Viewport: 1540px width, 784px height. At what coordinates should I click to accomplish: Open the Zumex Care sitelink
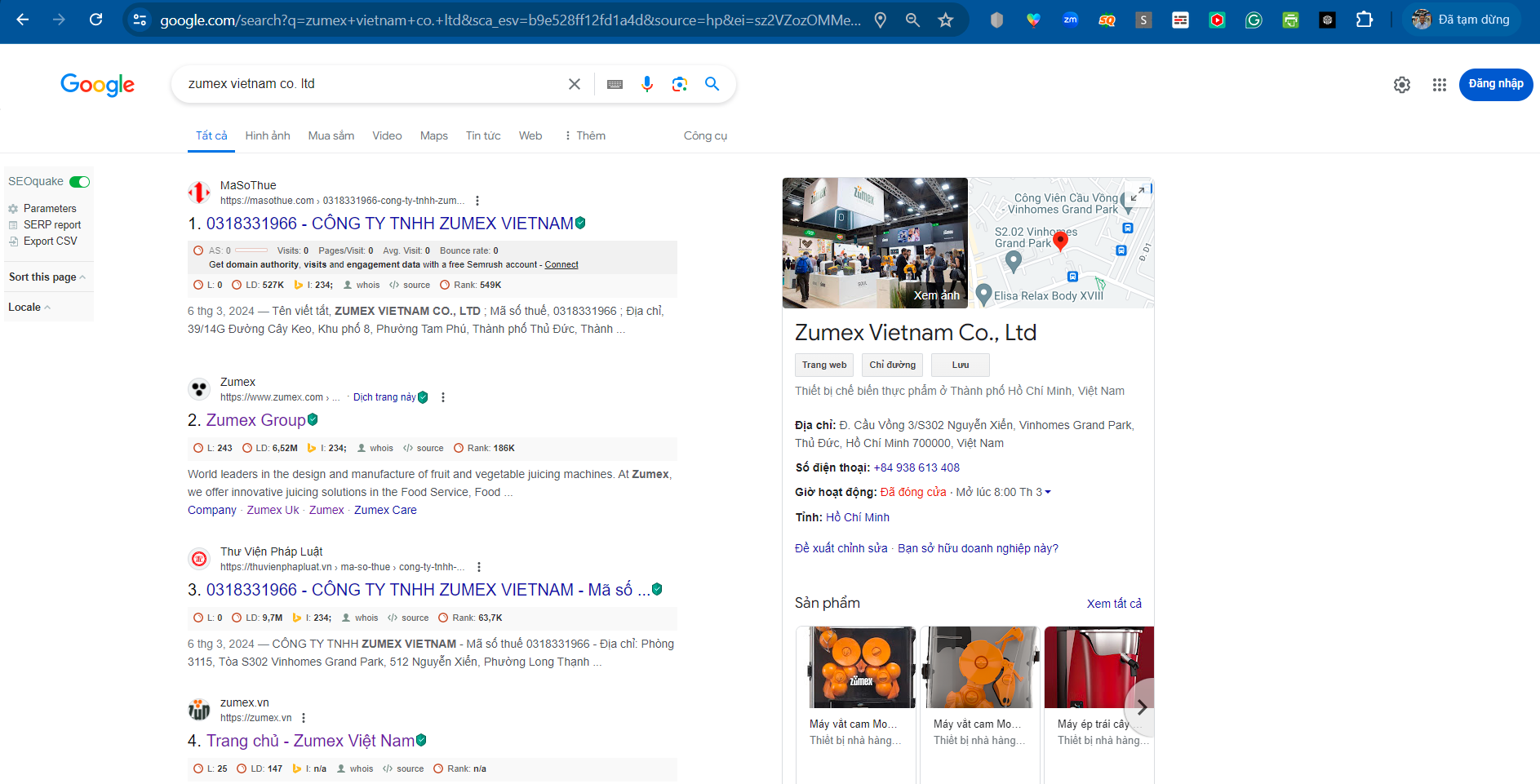(x=385, y=510)
